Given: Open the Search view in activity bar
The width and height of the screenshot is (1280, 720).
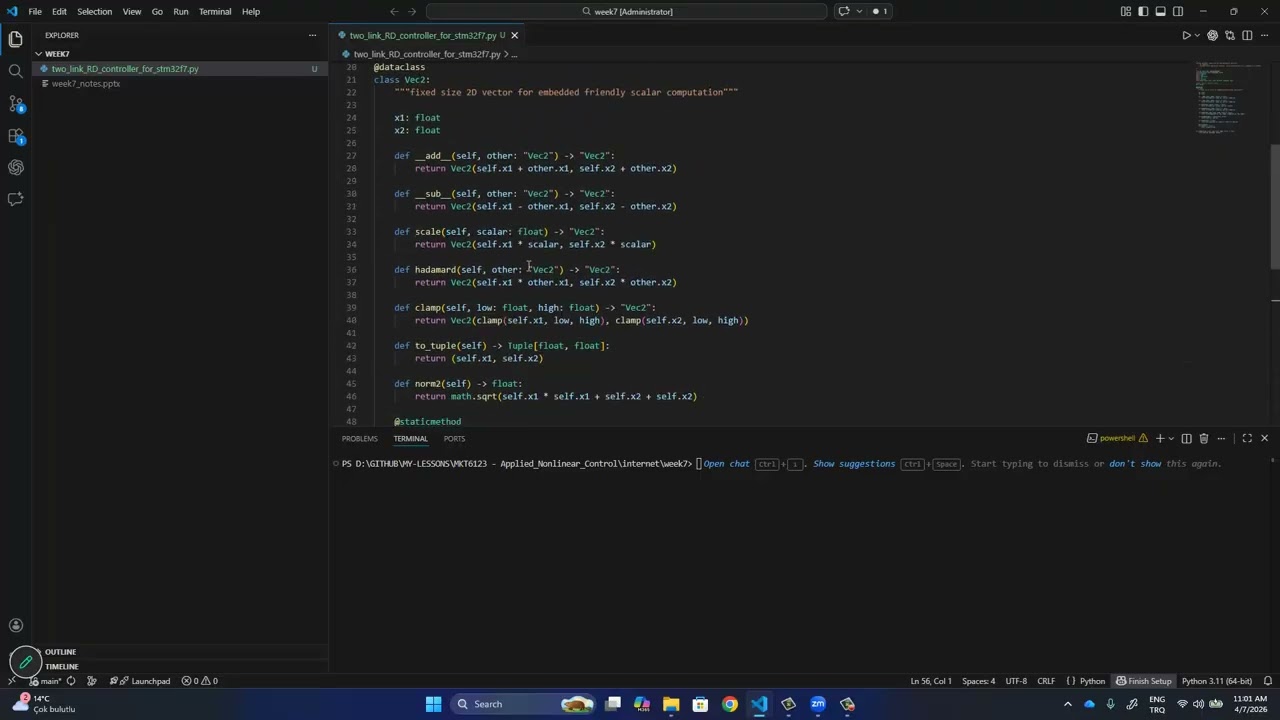Looking at the screenshot, I should pos(15,71).
